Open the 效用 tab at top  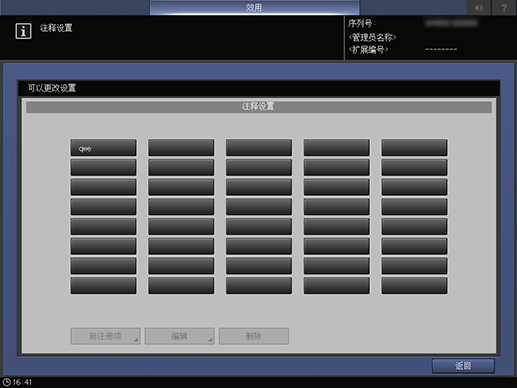click(254, 7)
